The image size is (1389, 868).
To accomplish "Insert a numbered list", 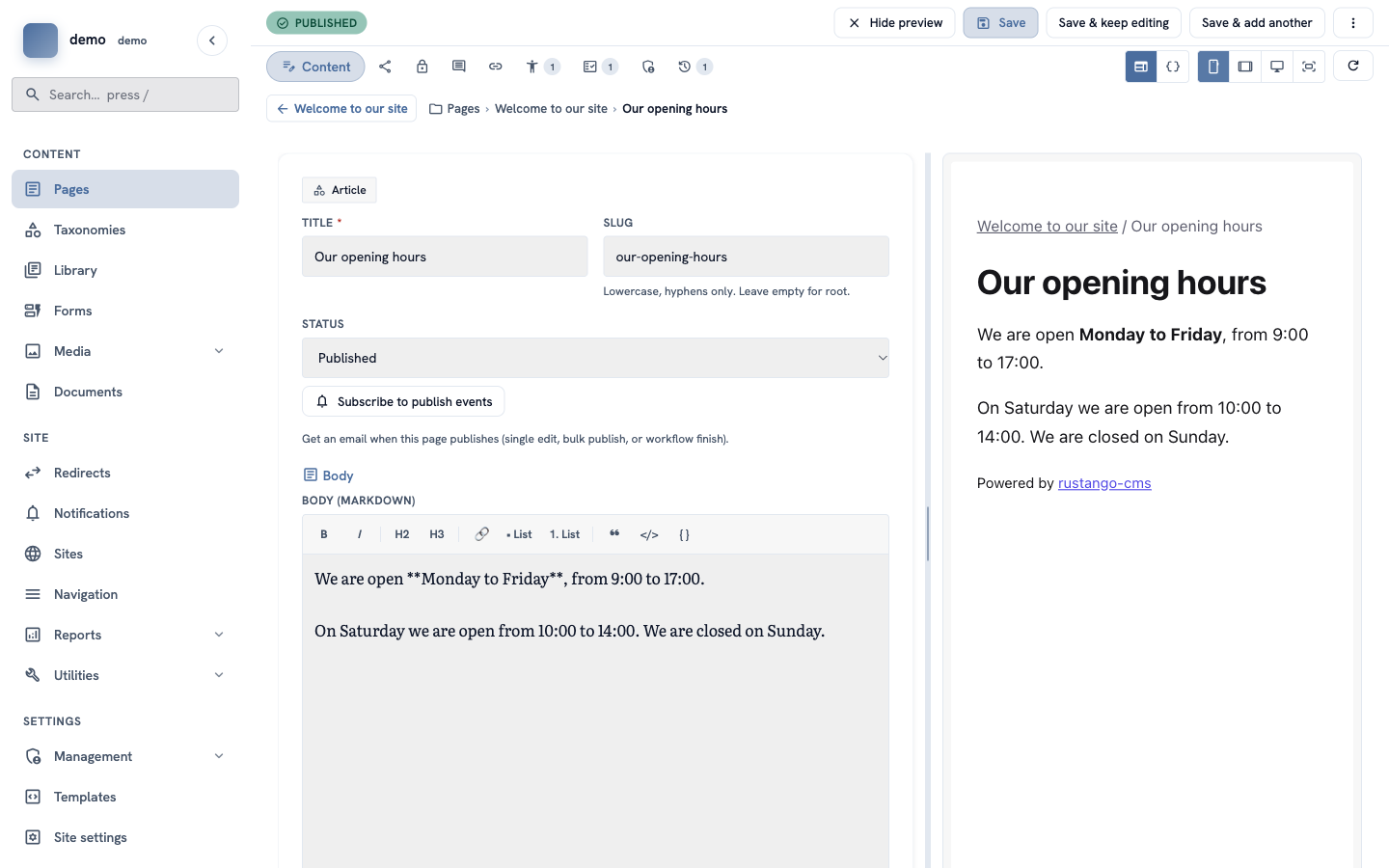I will [x=564, y=534].
